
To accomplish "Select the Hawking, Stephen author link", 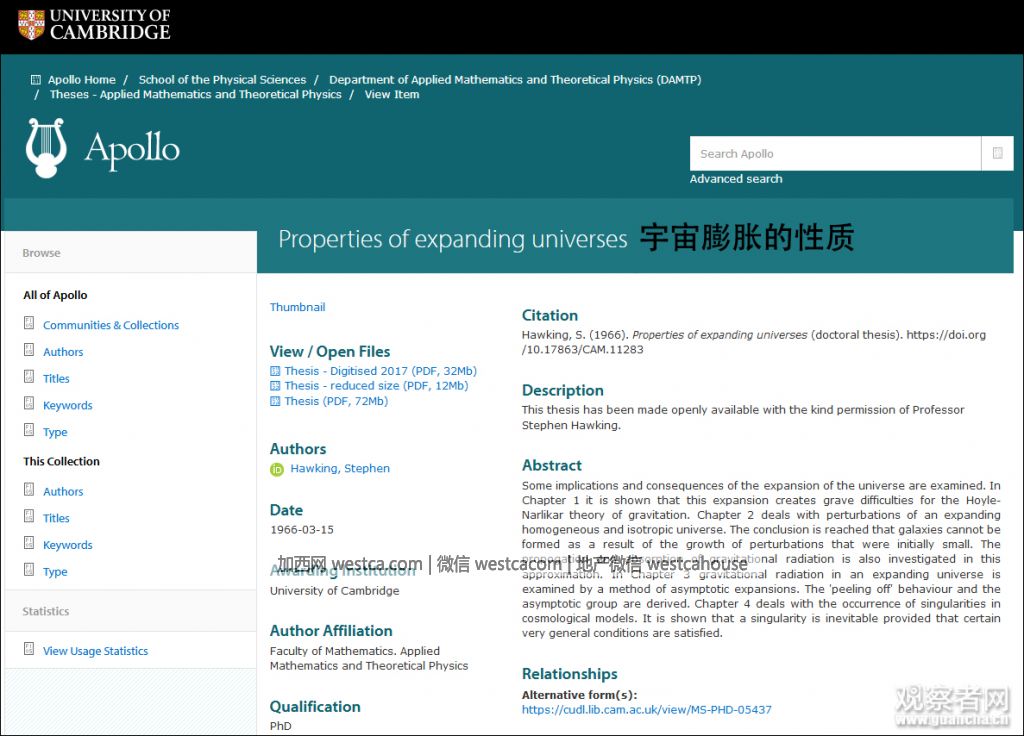I will (x=340, y=469).
